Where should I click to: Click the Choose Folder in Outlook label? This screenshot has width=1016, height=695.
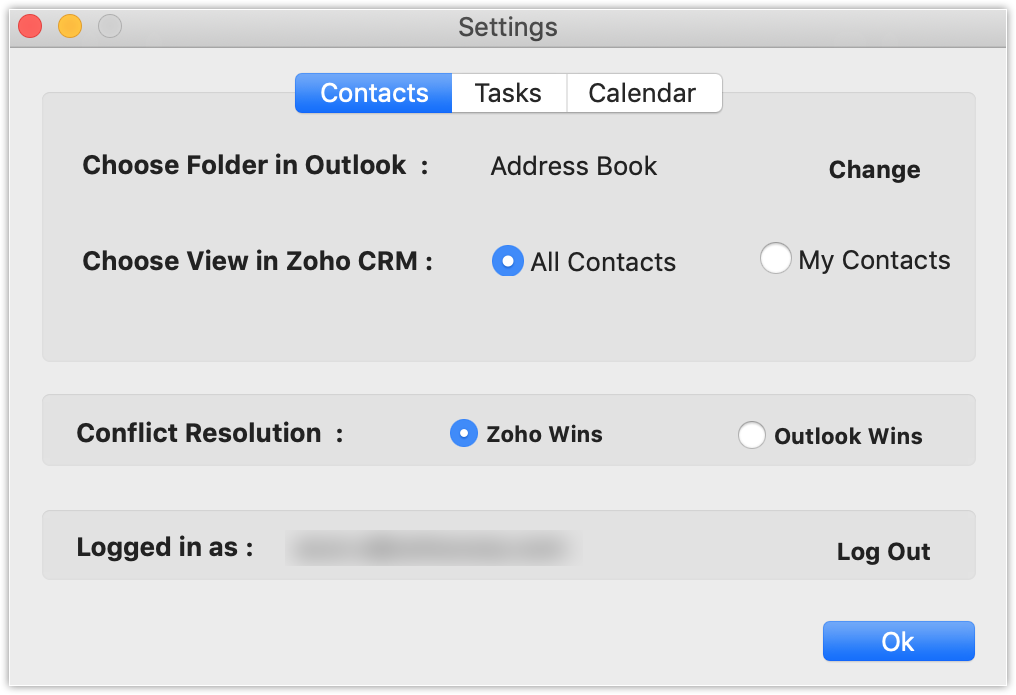pyautogui.click(x=244, y=165)
